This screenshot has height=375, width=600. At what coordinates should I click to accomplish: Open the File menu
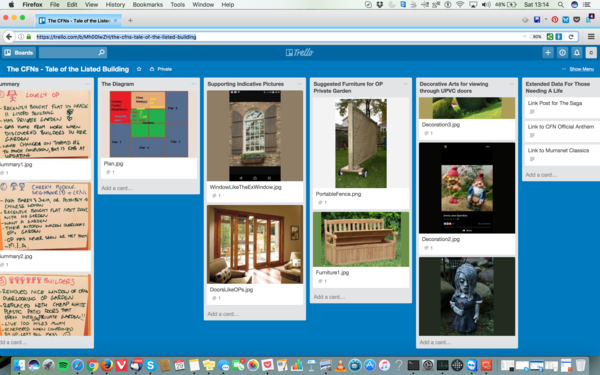click(55, 5)
